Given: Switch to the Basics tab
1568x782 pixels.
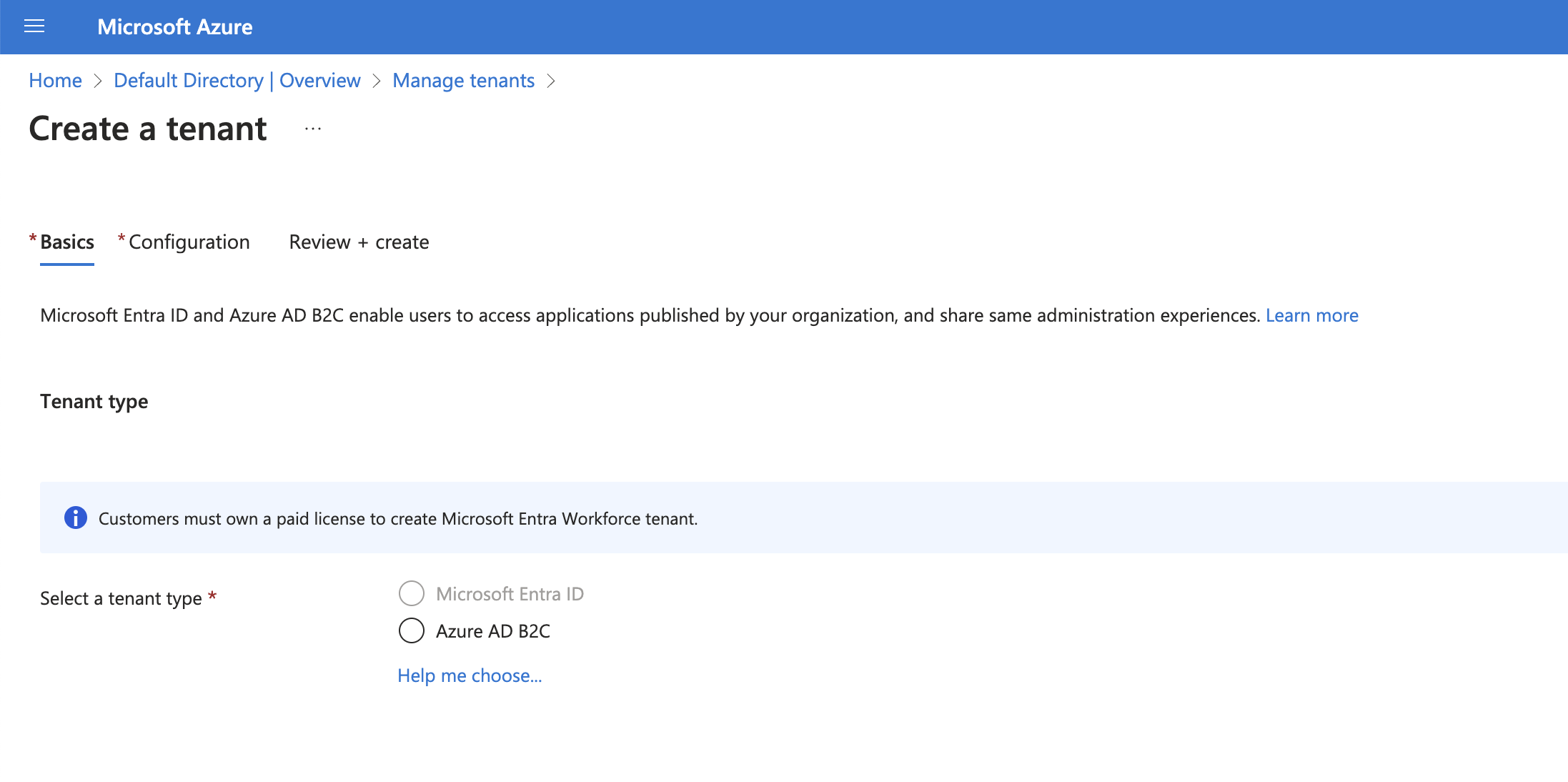Looking at the screenshot, I should pos(67,242).
